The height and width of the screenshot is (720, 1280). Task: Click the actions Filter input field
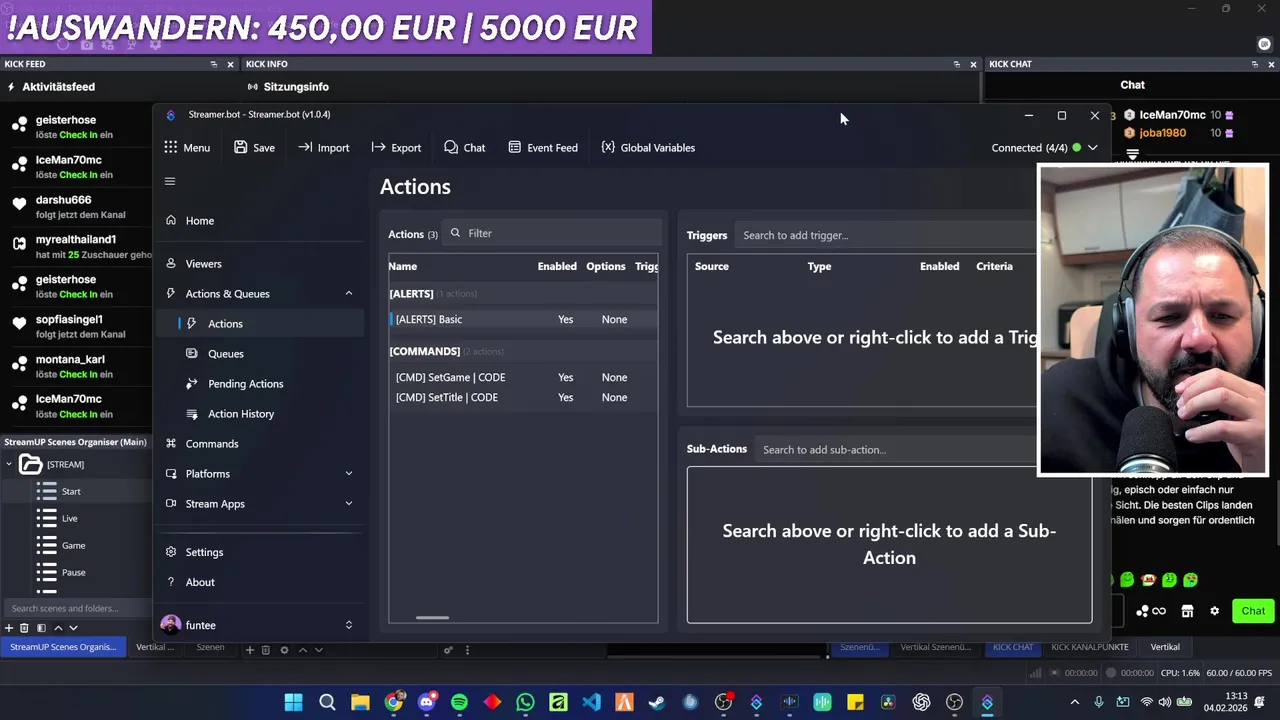tap(552, 233)
